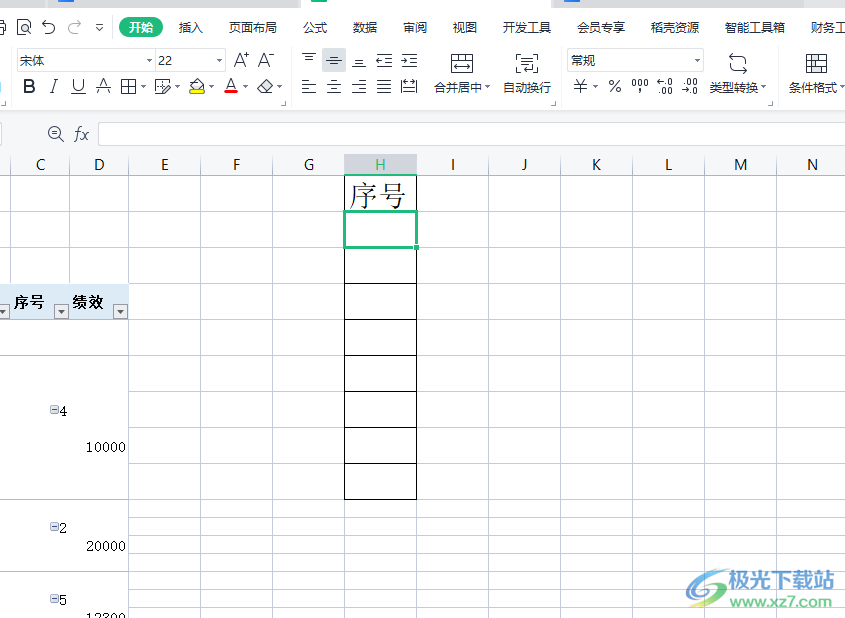Increase font size with A+ icon

click(241, 60)
